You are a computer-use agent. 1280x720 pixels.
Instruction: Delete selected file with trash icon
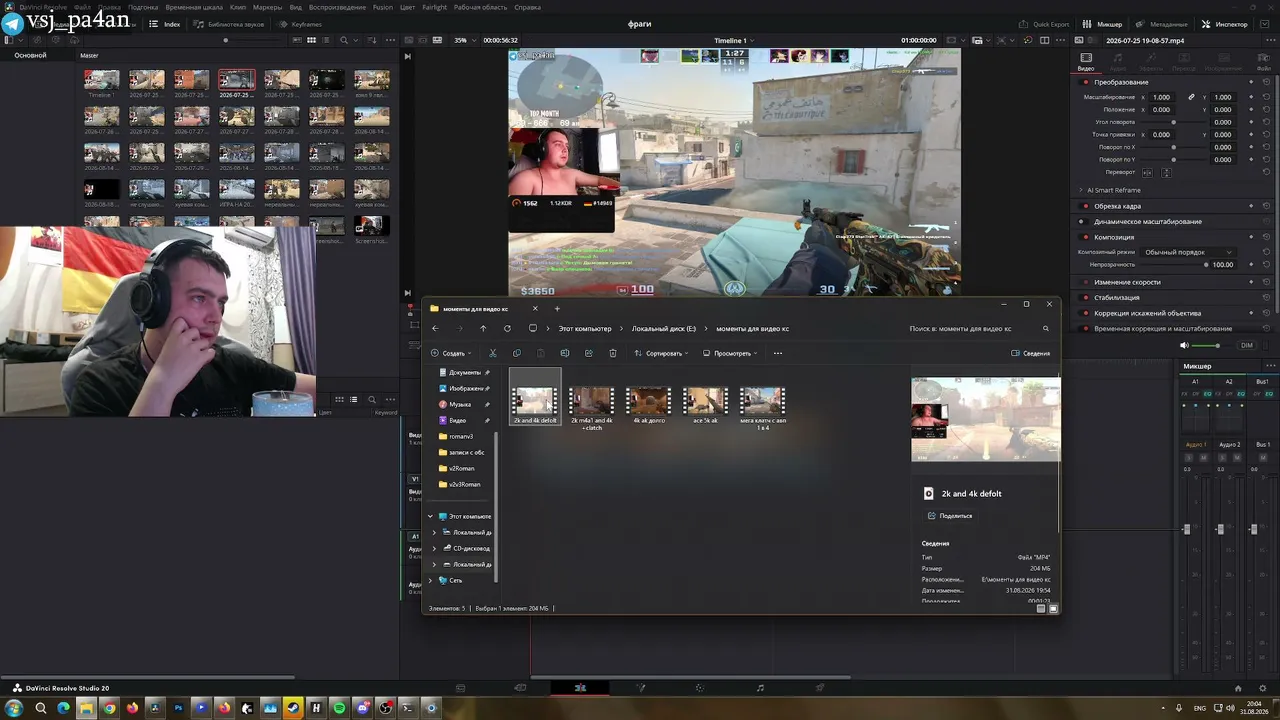click(x=612, y=353)
